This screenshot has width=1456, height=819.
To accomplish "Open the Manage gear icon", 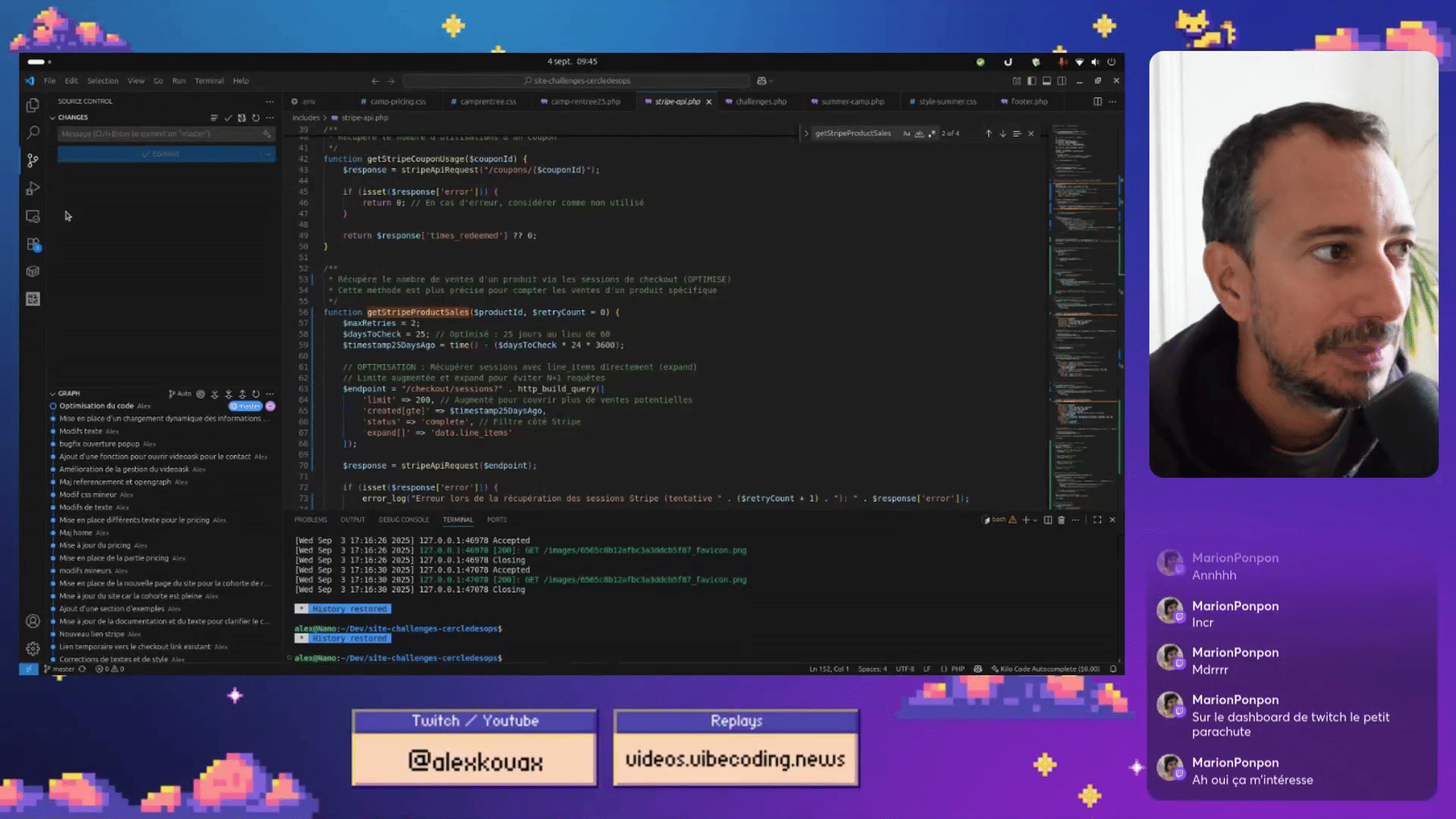I will (33, 648).
